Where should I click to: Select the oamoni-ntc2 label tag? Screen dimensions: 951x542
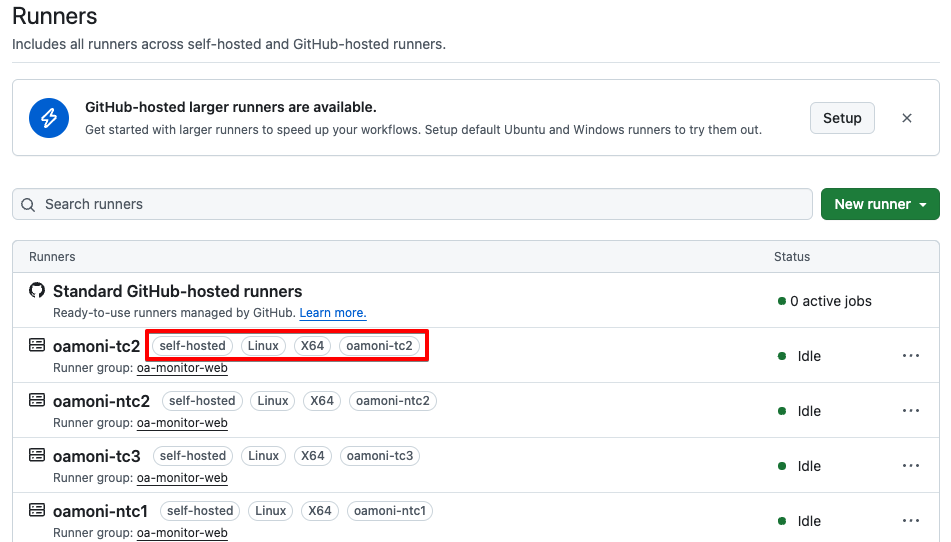[x=393, y=401]
